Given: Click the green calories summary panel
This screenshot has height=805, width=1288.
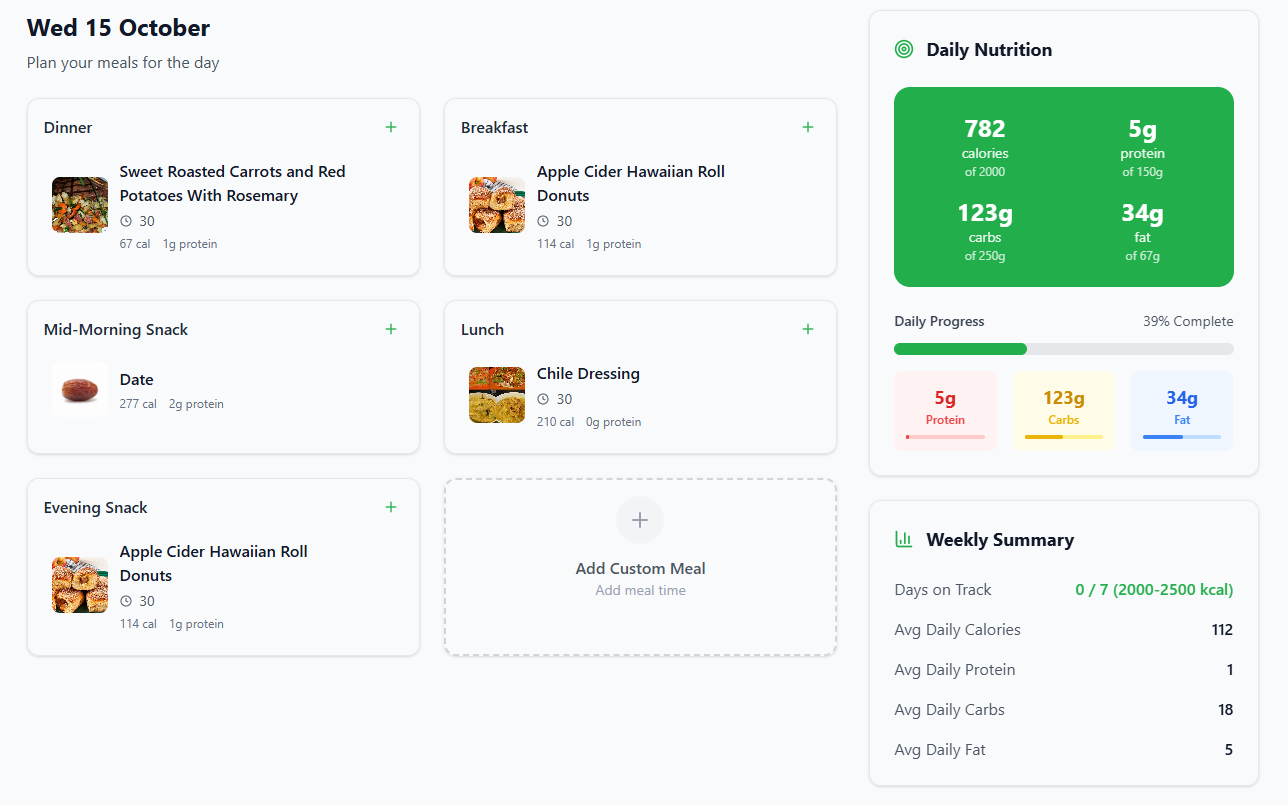Looking at the screenshot, I should pyautogui.click(x=1063, y=187).
